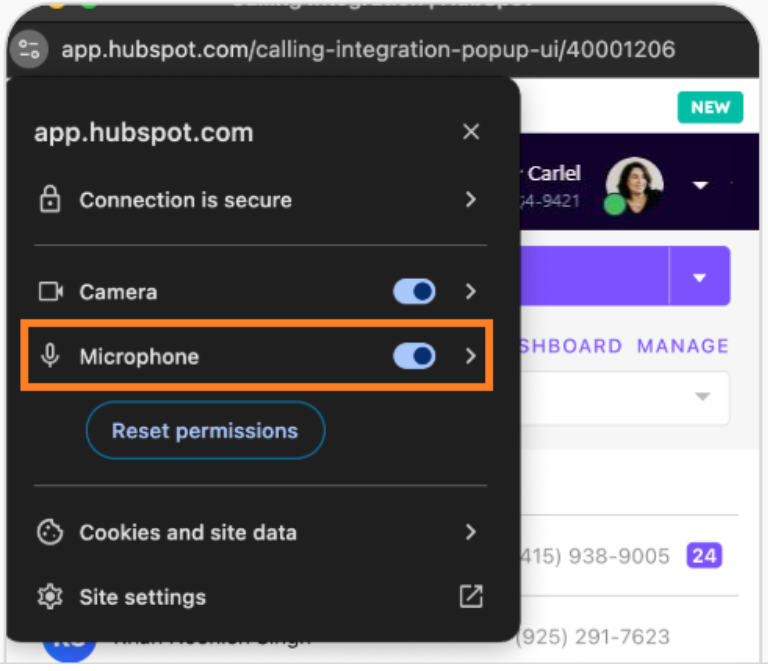The height and width of the screenshot is (671, 768).
Task: Click the Site settings label
Action: coord(143,597)
